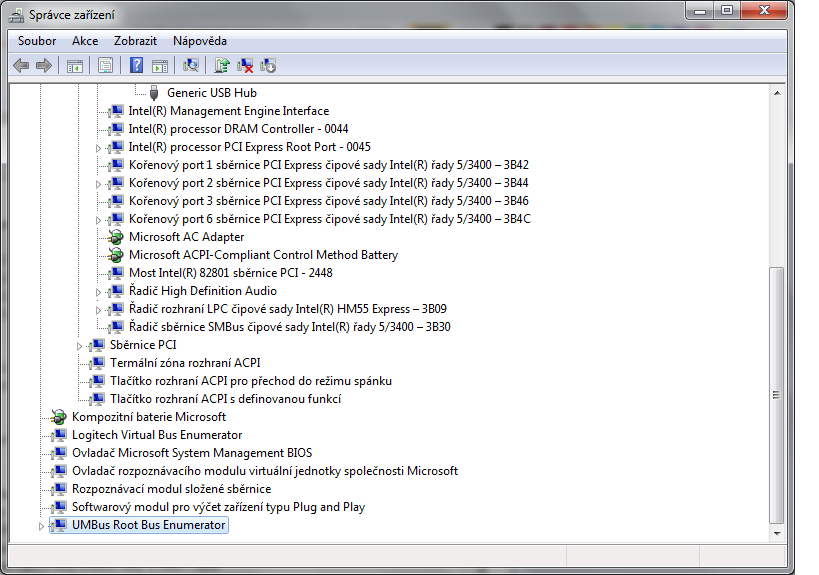The image size is (819, 575).
Task: Click the Kompozitní baterie Microsoft icon
Action: 58,417
